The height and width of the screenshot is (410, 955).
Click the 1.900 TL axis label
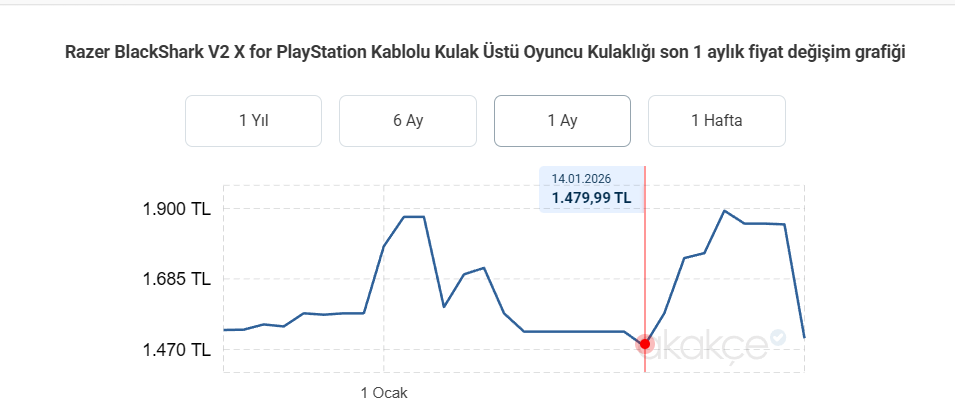point(178,210)
